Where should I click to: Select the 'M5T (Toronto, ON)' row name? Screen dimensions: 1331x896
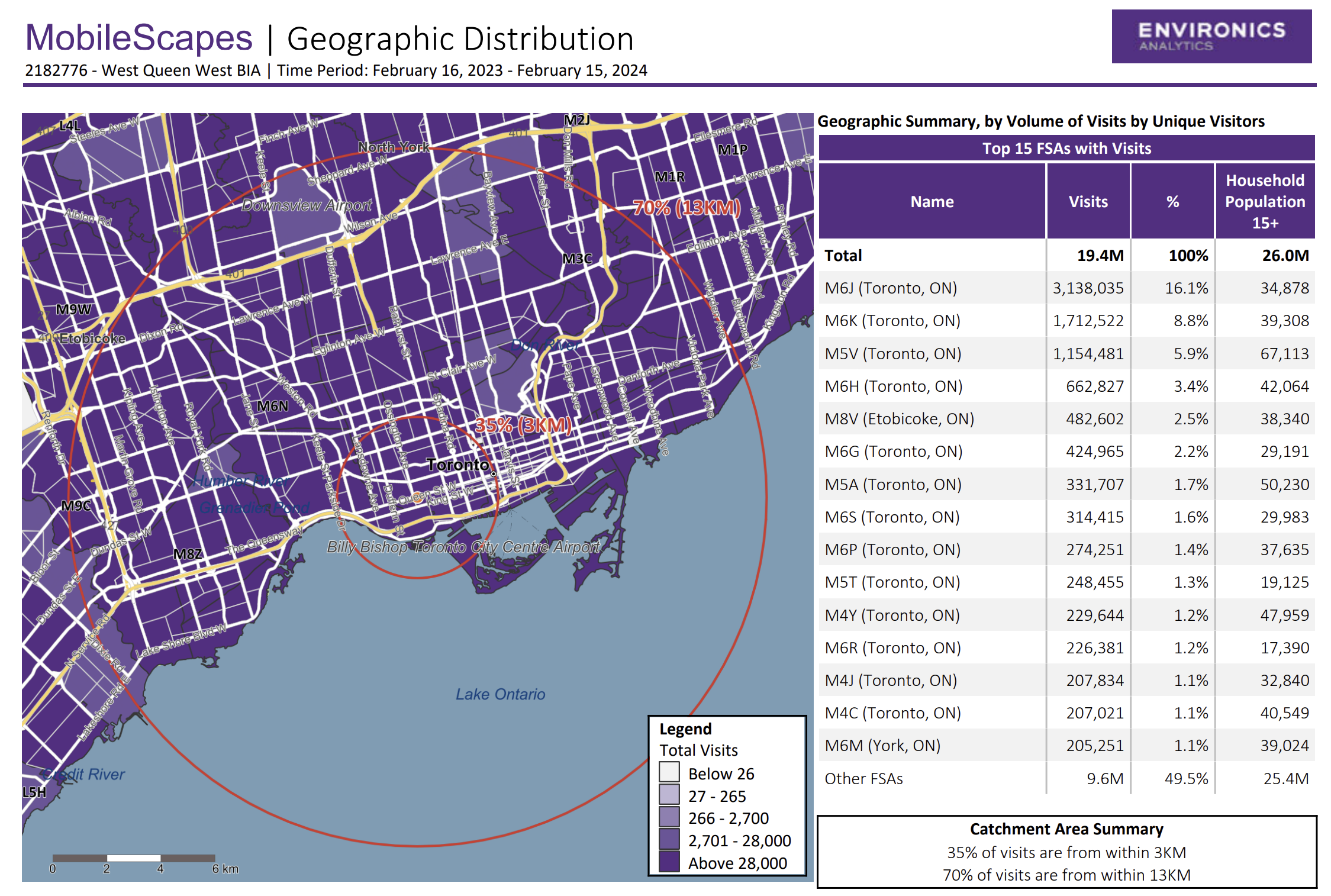point(892,582)
